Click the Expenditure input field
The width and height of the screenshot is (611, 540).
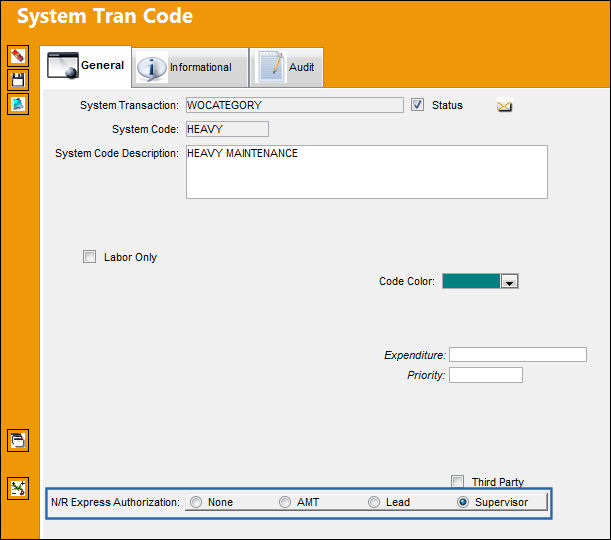[517, 355]
